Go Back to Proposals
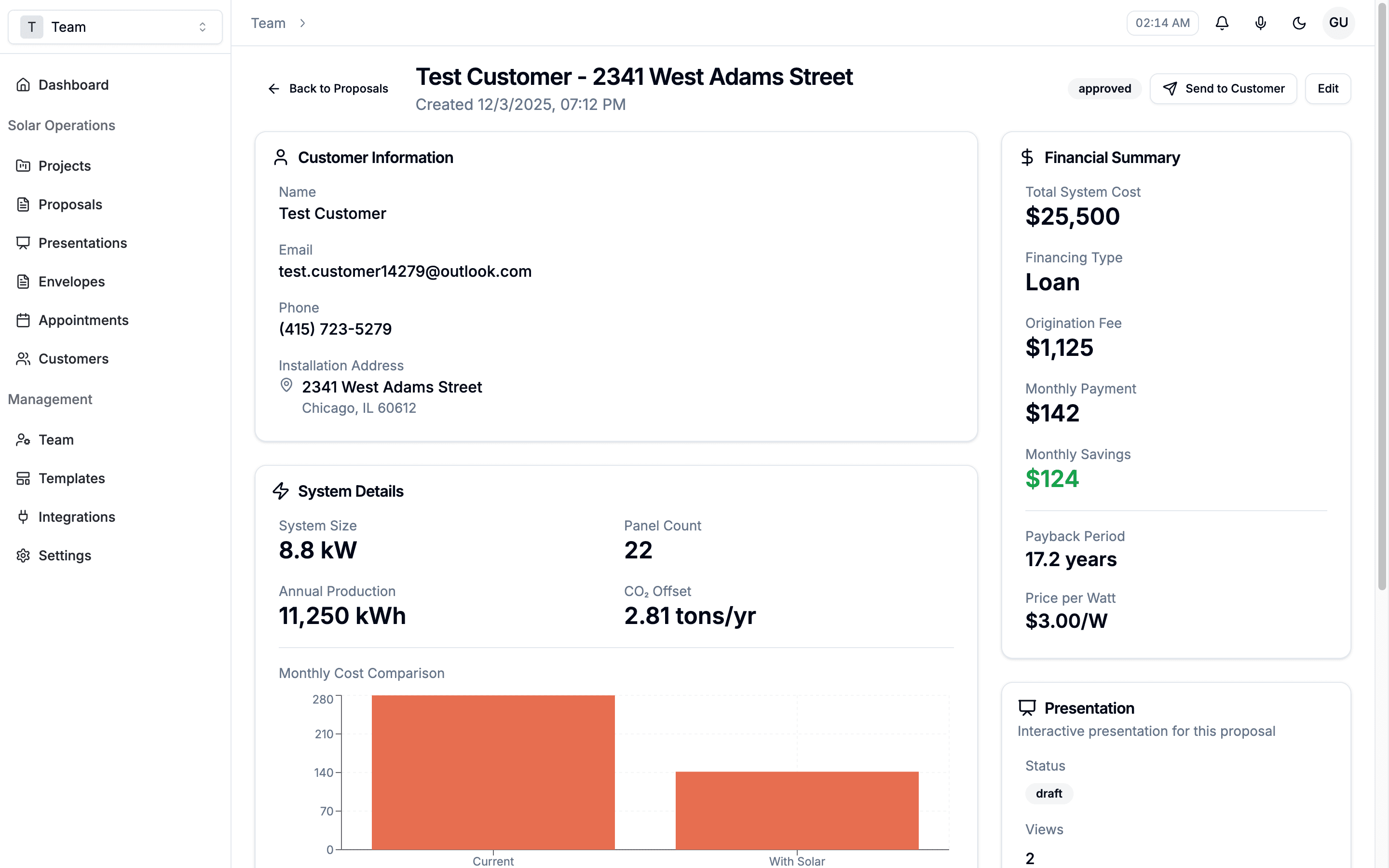This screenshot has height=868, width=1389. (328, 88)
